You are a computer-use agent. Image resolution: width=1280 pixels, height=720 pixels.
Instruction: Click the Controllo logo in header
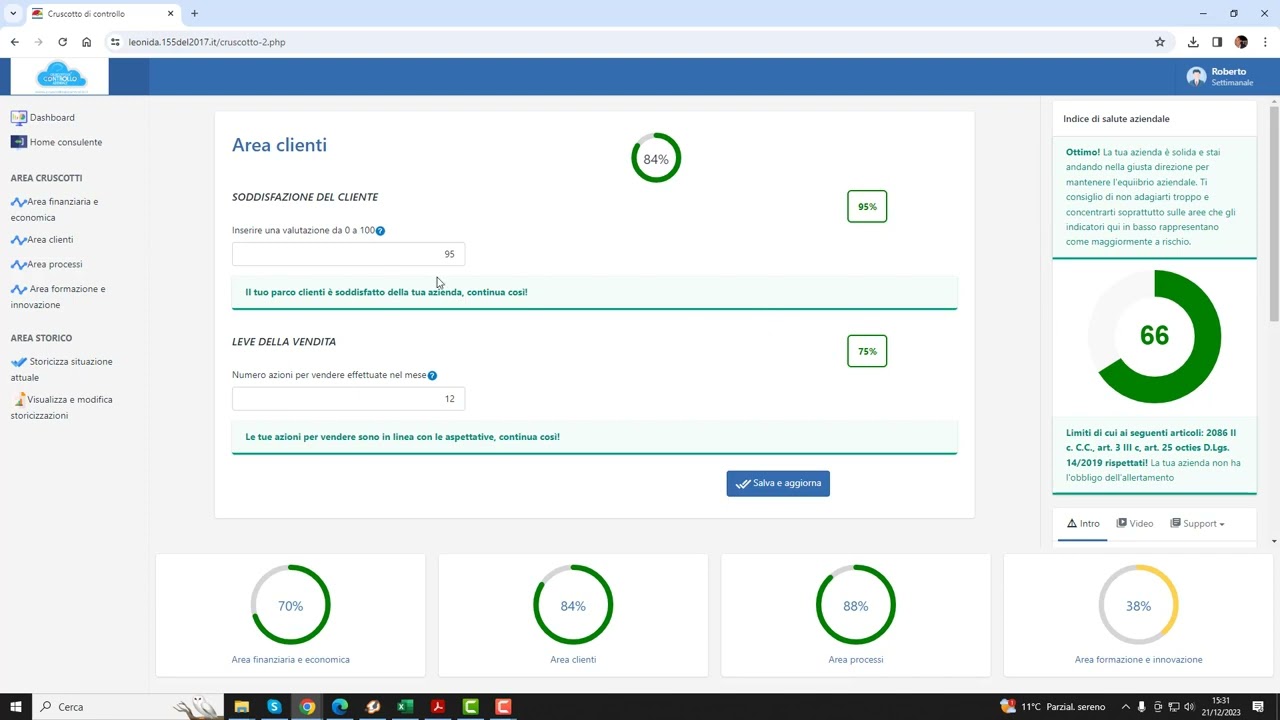(60, 76)
